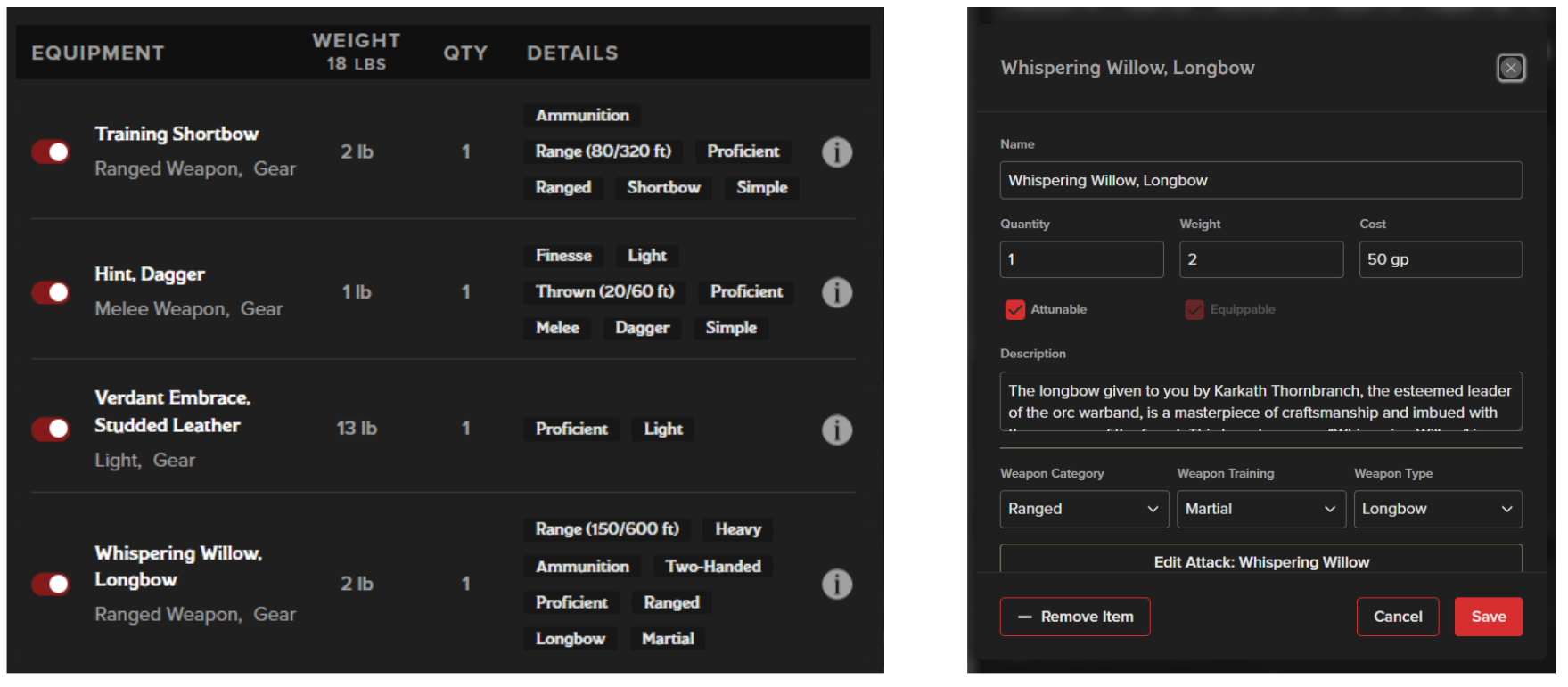Image resolution: width=1568 pixels, height=687 pixels.
Task: Uncheck the Attunable checkbox
Action: click(x=1014, y=310)
